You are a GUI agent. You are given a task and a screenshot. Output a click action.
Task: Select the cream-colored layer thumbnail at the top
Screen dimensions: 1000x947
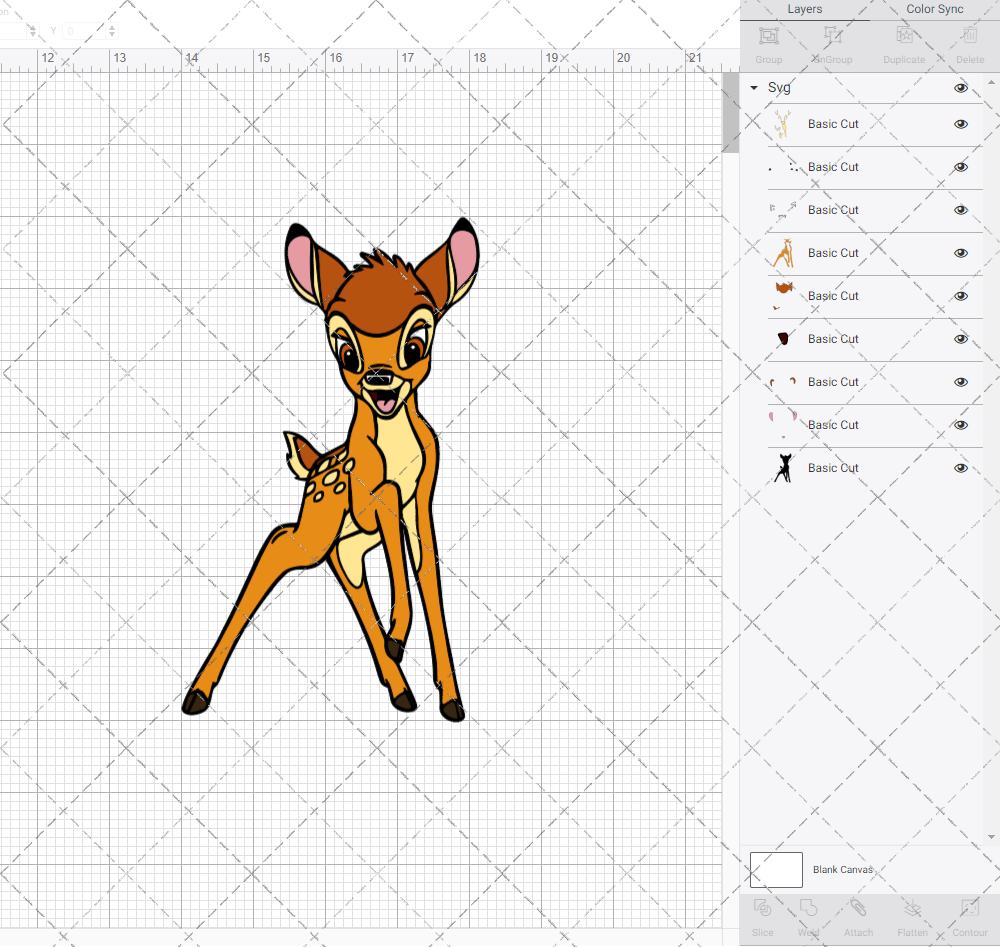tap(783, 124)
